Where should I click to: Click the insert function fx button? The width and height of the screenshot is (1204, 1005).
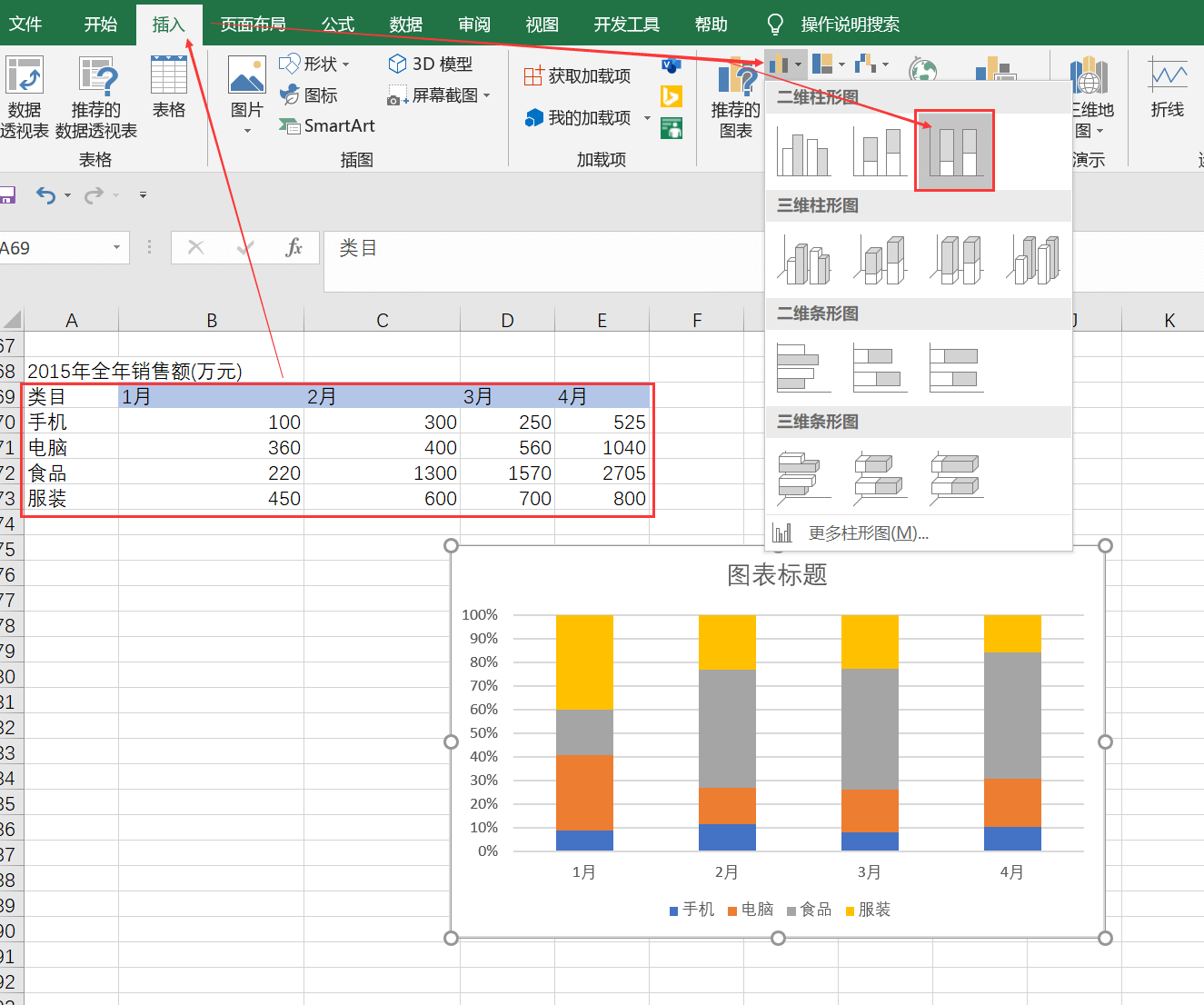click(294, 247)
